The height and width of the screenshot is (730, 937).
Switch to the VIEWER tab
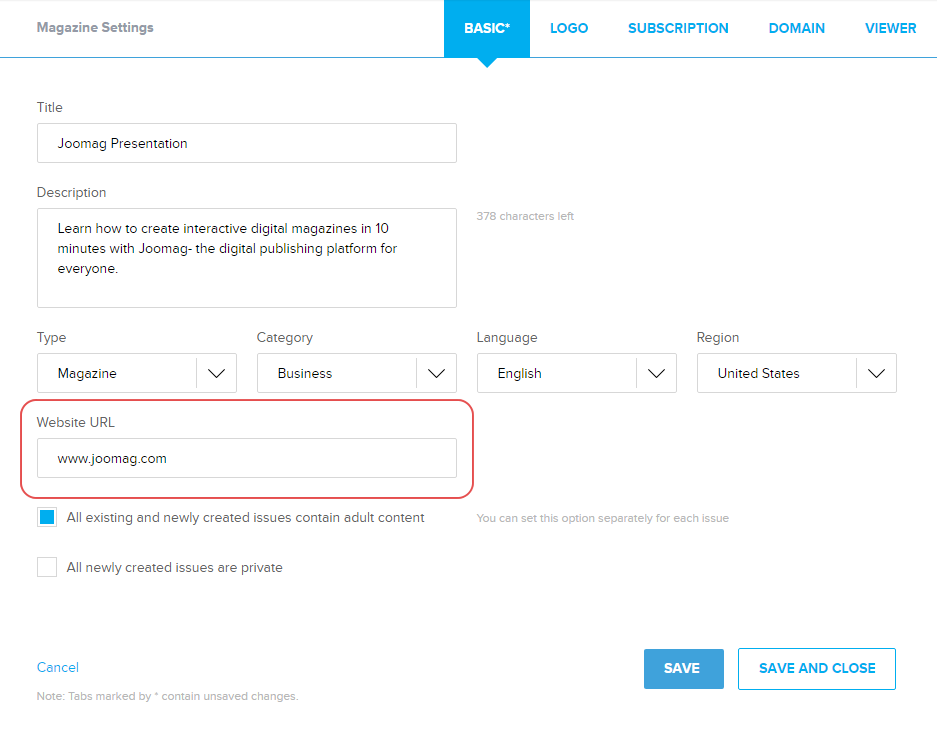pos(890,28)
